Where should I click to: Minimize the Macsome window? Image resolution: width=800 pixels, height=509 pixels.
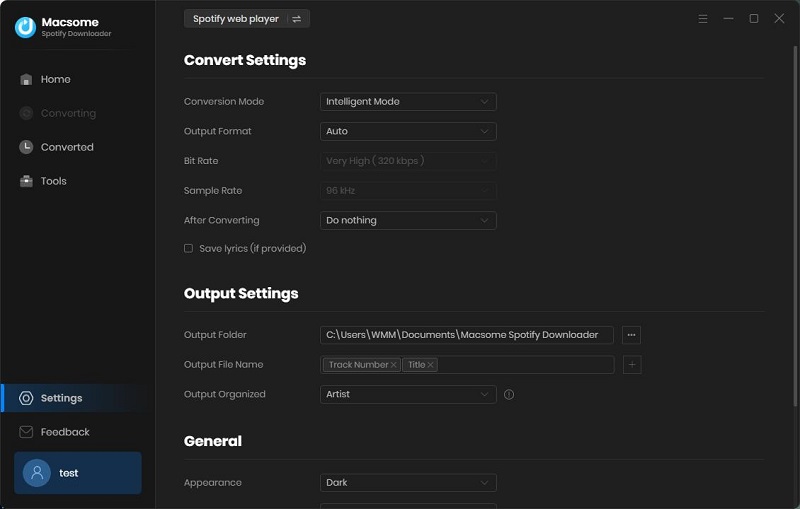tap(728, 19)
